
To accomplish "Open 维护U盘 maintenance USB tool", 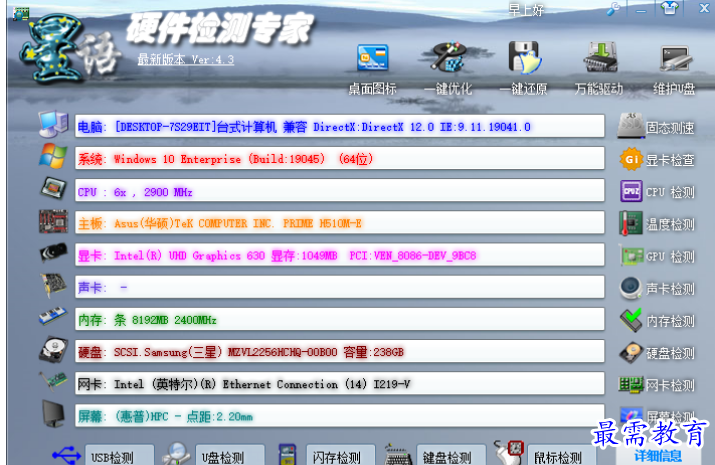I will 674,69.
